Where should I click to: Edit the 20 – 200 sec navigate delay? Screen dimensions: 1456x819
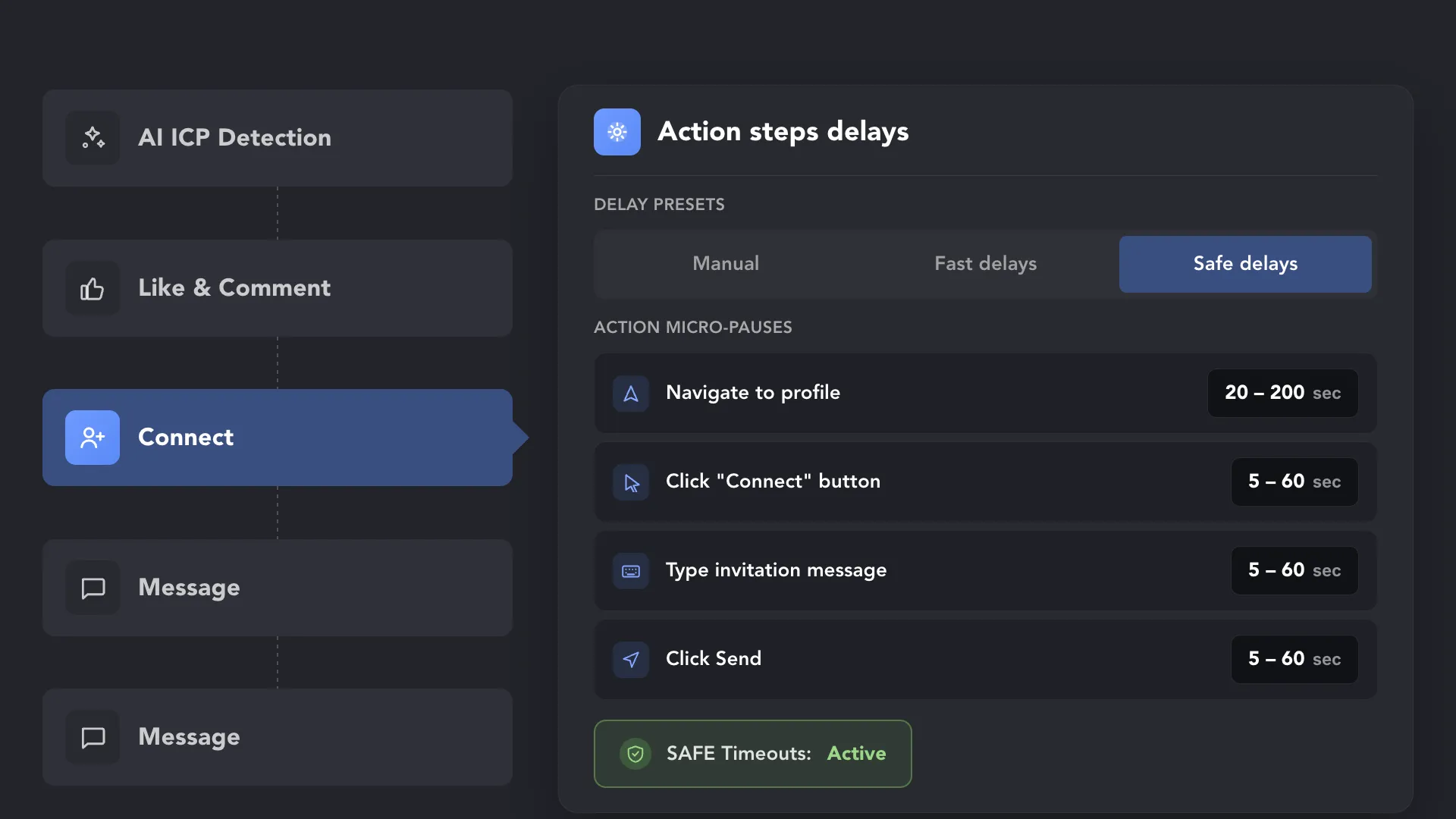tap(1282, 393)
